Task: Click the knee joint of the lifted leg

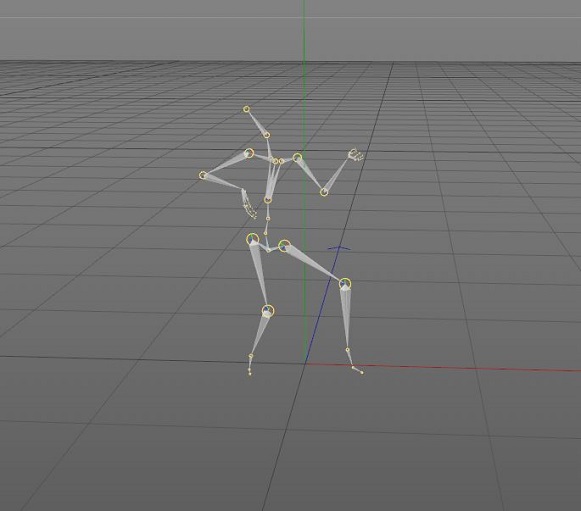Action: (x=345, y=283)
